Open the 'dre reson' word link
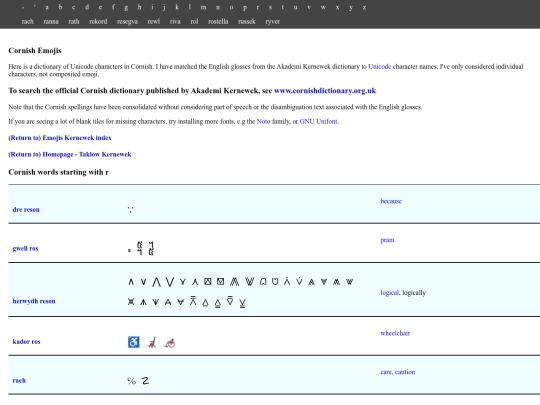This screenshot has height=405, width=540. pos(26,209)
